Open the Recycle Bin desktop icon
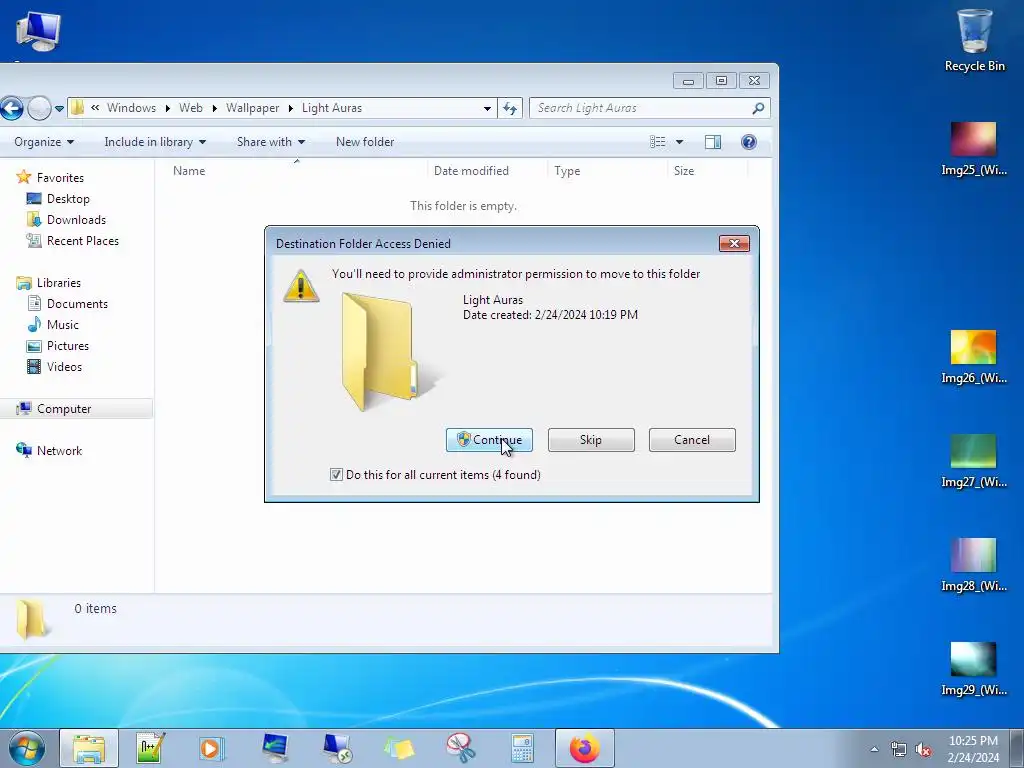Image resolution: width=1024 pixels, height=768 pixels. (974, 39)
